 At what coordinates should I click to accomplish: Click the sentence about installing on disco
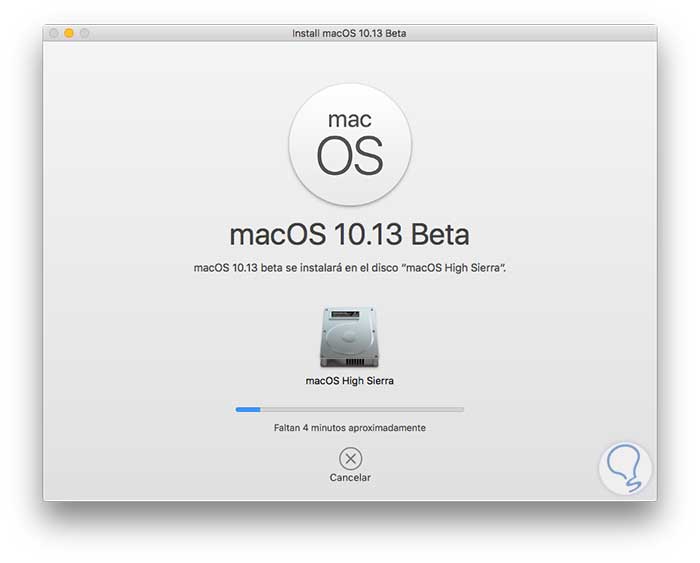(350, 268)
